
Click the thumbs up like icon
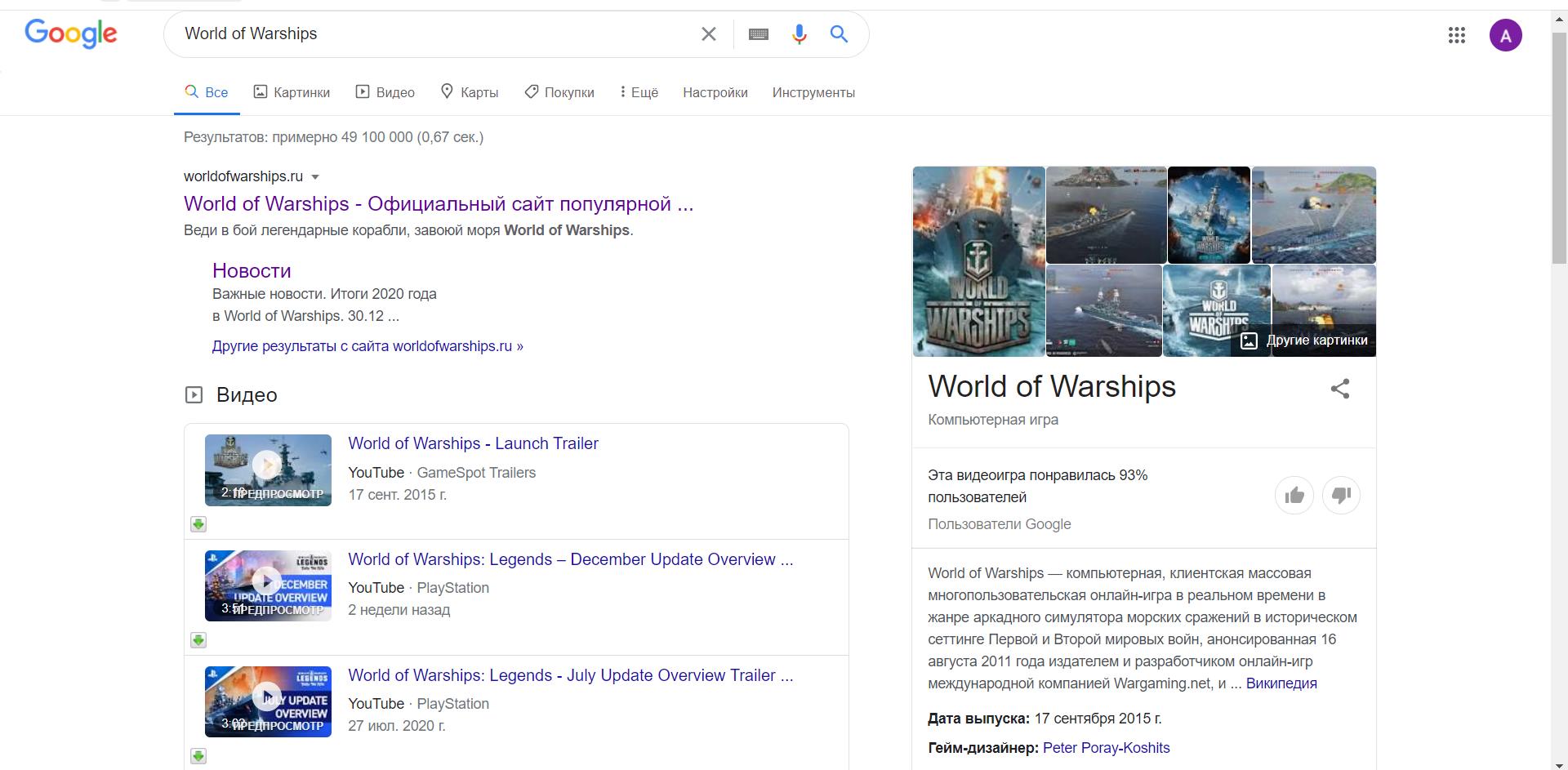click(1294, 495)
